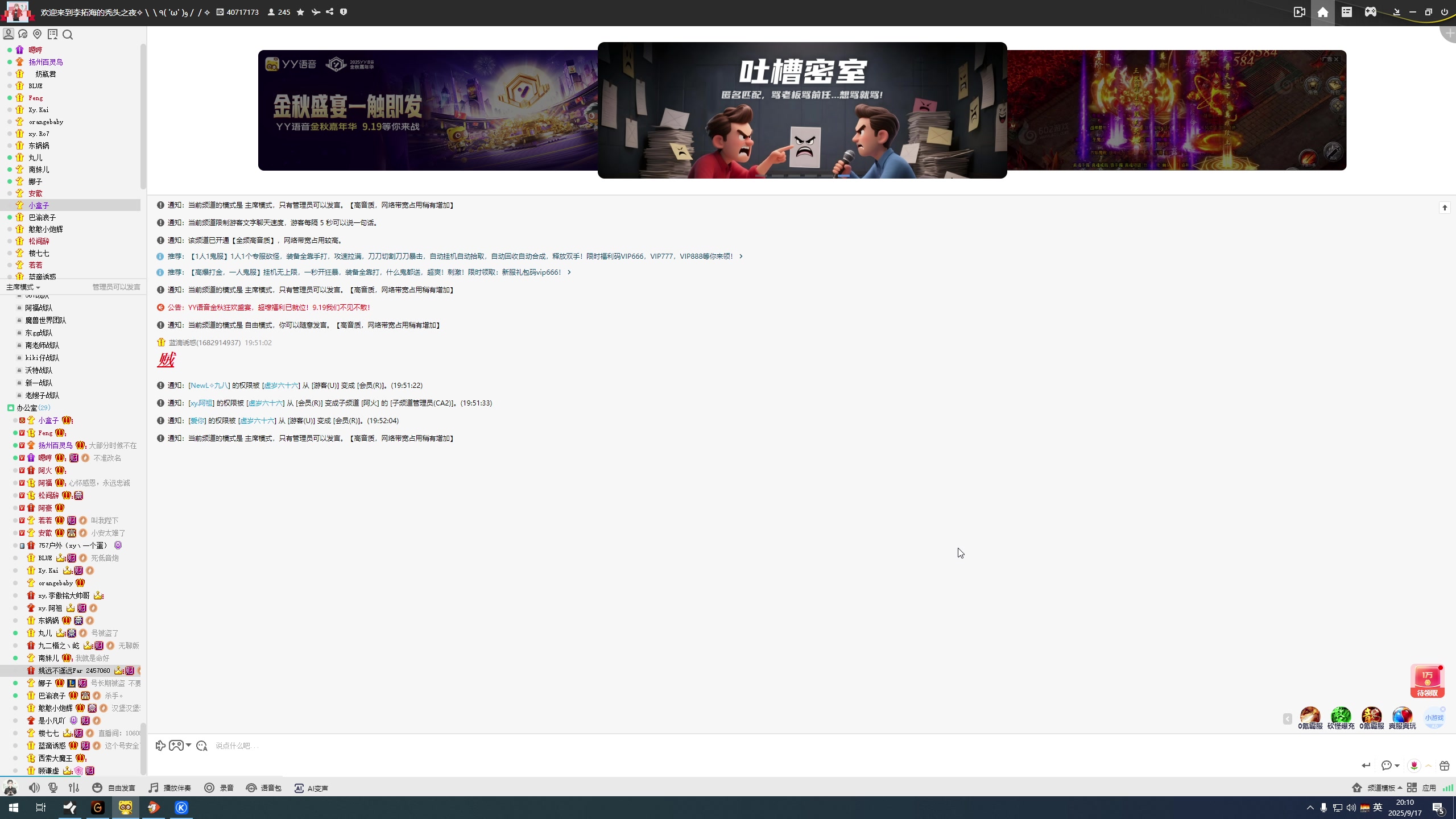This screenshot has width=1456, height=819.
Task: Collapse game icons with left chevron
Action: (1288, 719)
